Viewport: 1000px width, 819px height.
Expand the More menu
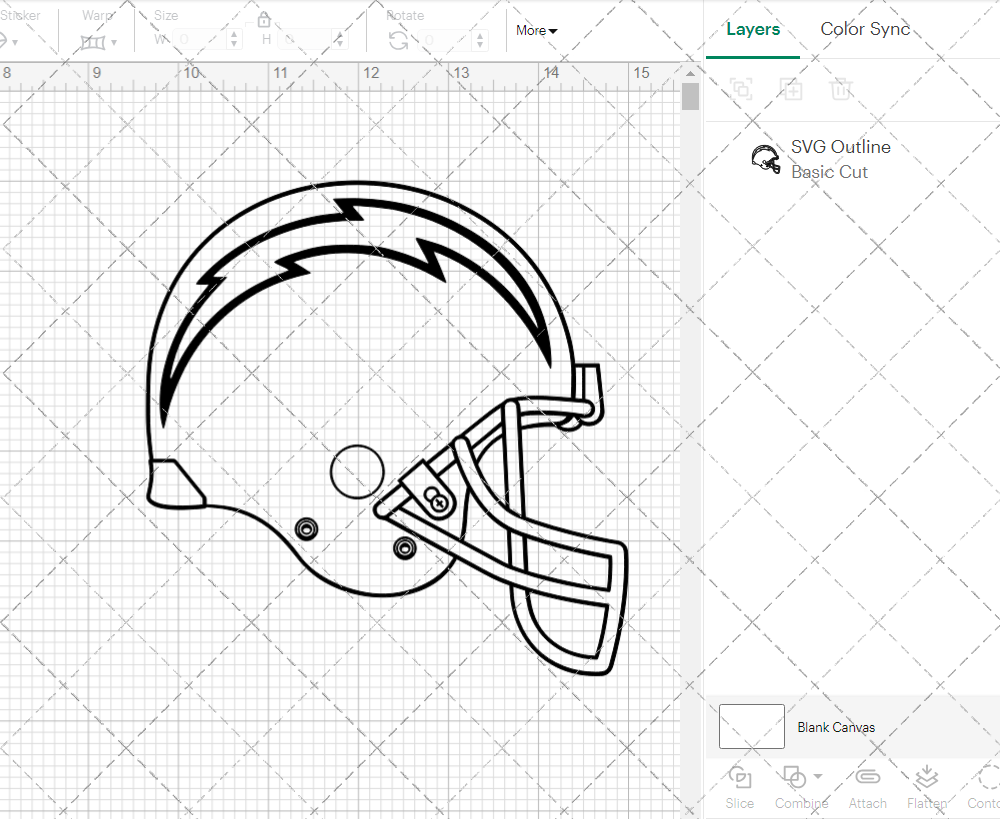[x=536, y=31]
